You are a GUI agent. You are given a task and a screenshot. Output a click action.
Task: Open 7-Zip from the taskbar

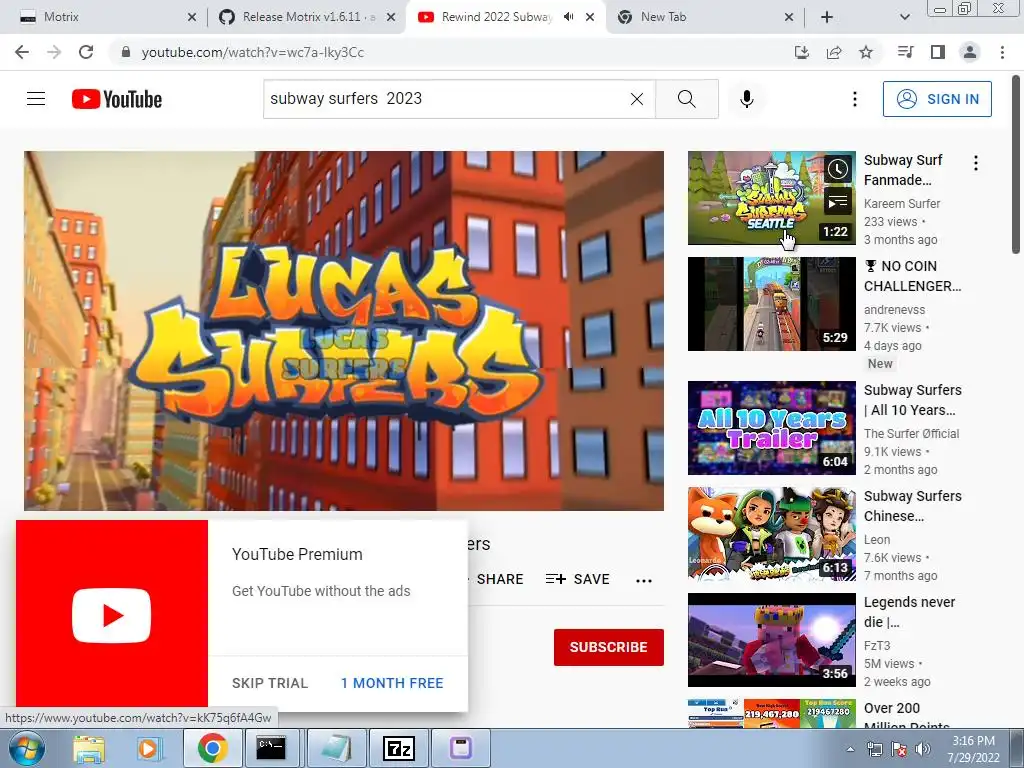point(398,748)
